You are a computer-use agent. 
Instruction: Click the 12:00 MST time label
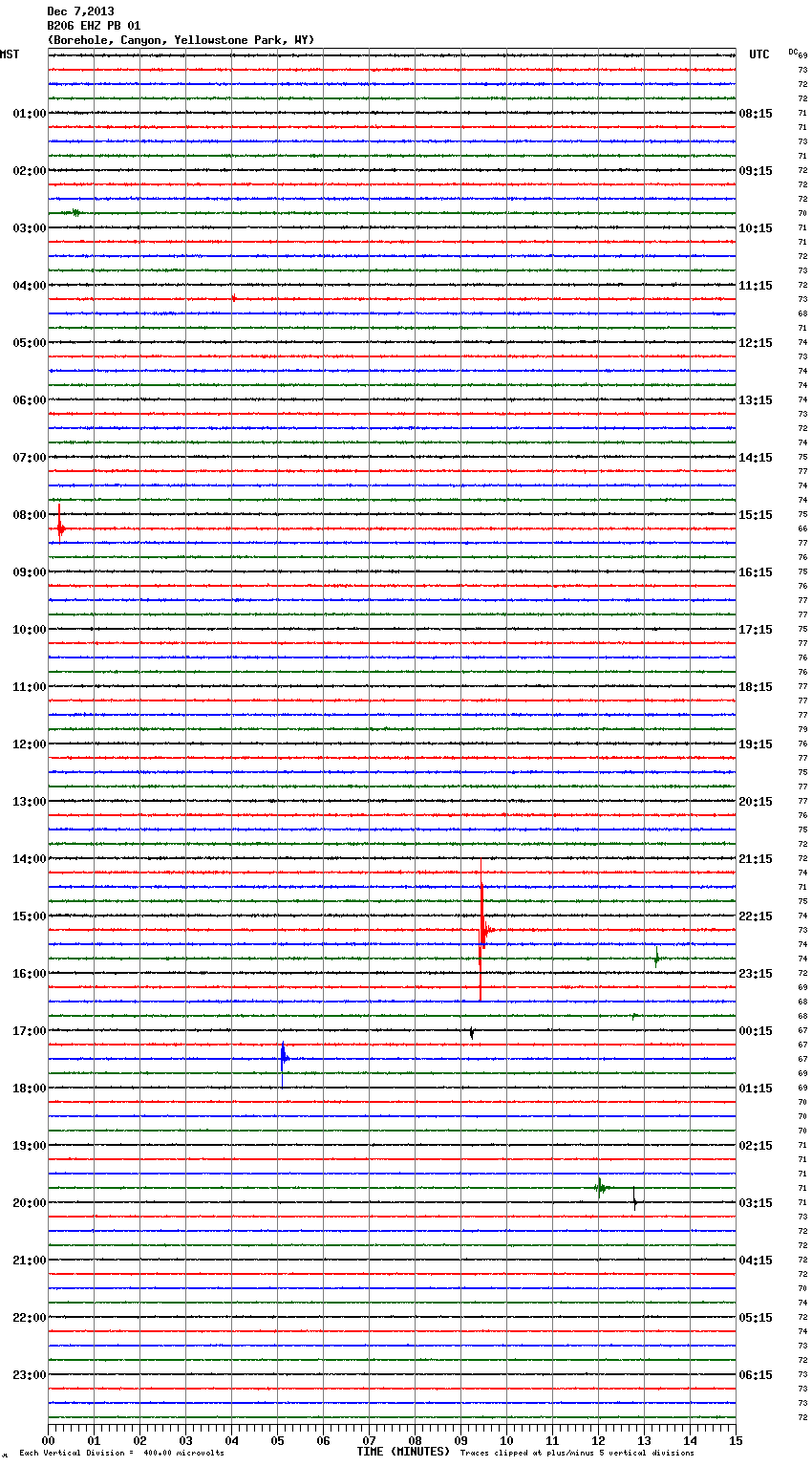(x=30, y=744)
